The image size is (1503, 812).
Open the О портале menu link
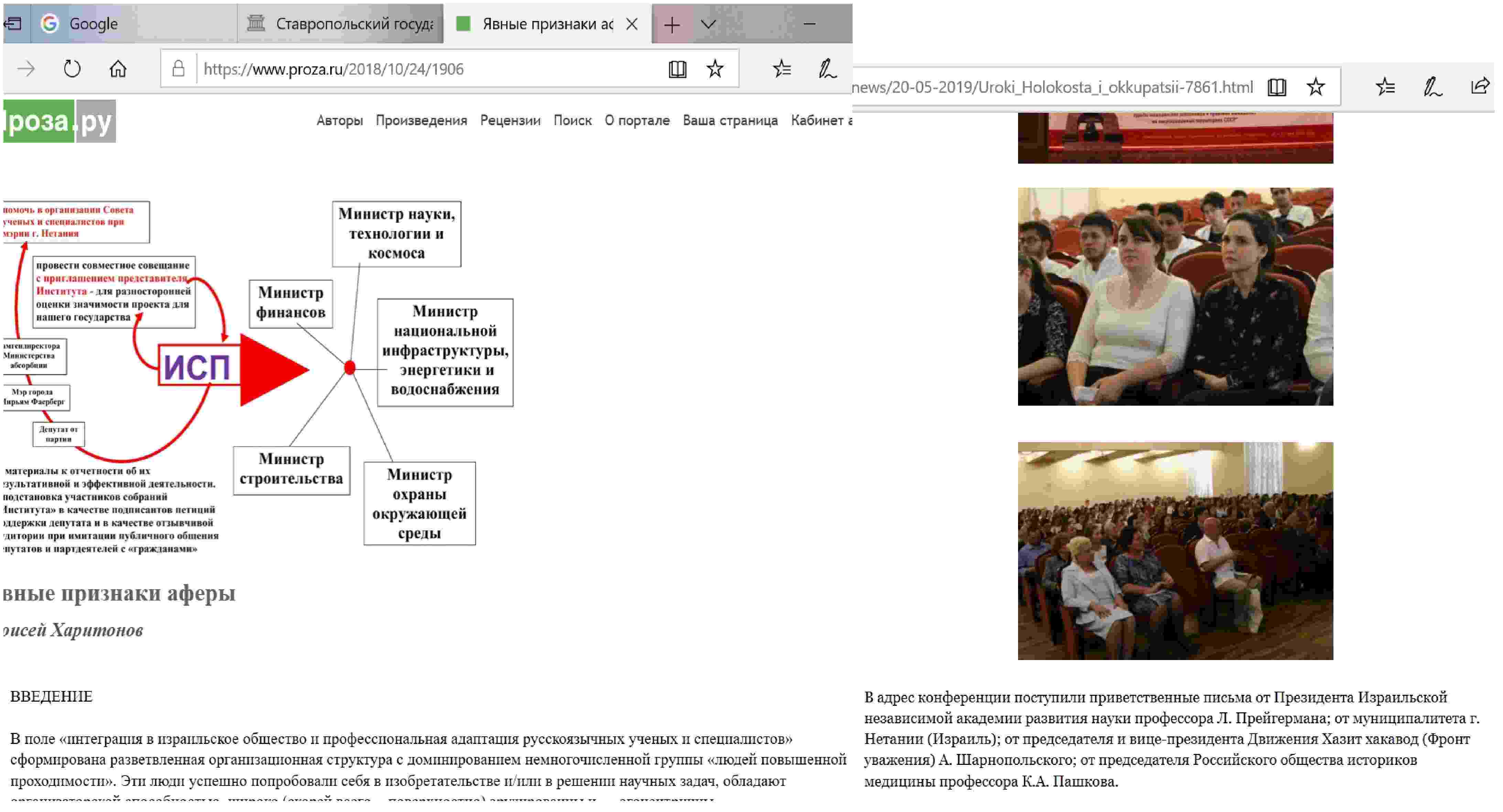click(x=637, y=120)
